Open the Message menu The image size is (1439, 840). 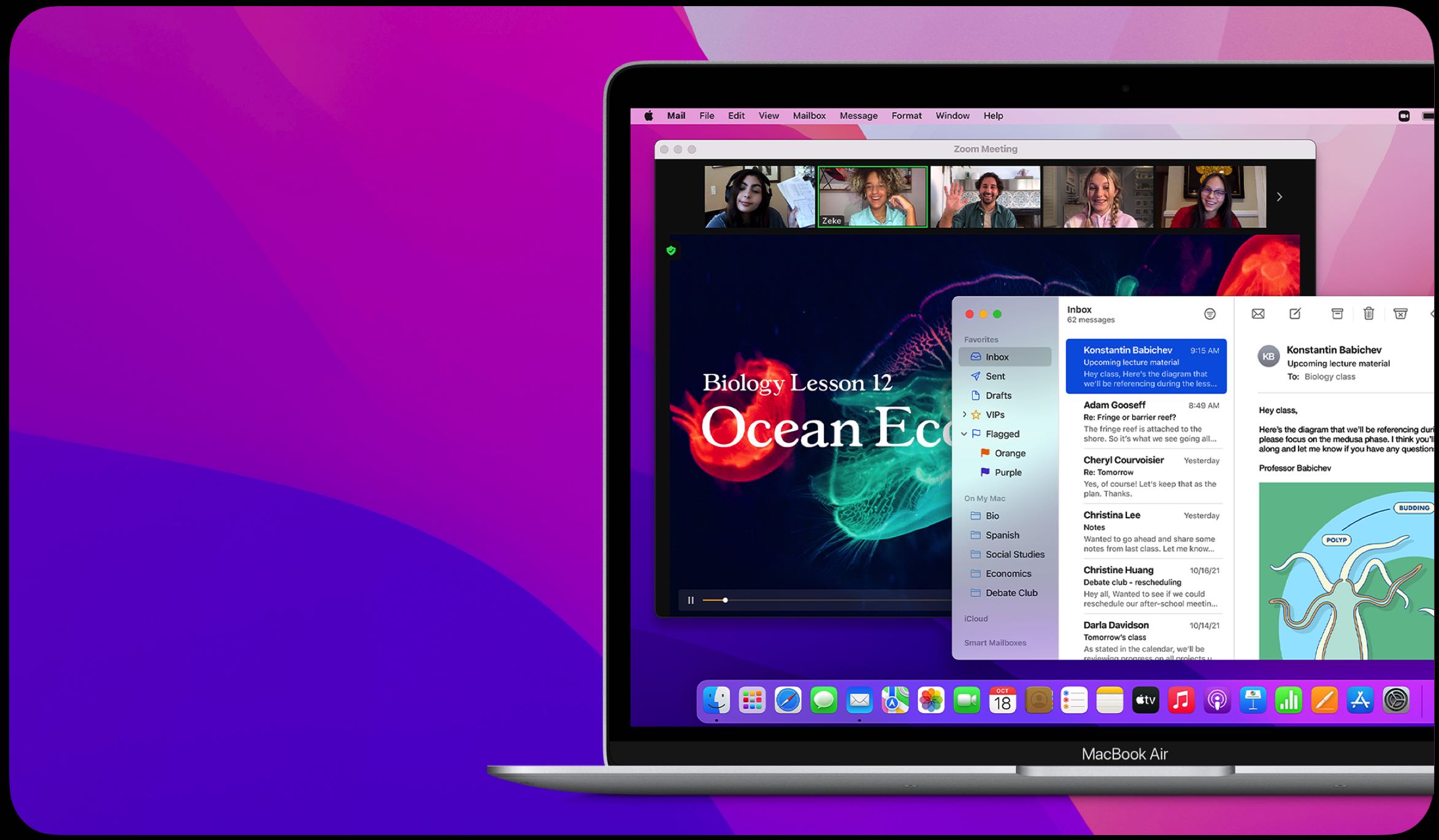(x=858, y=116)
